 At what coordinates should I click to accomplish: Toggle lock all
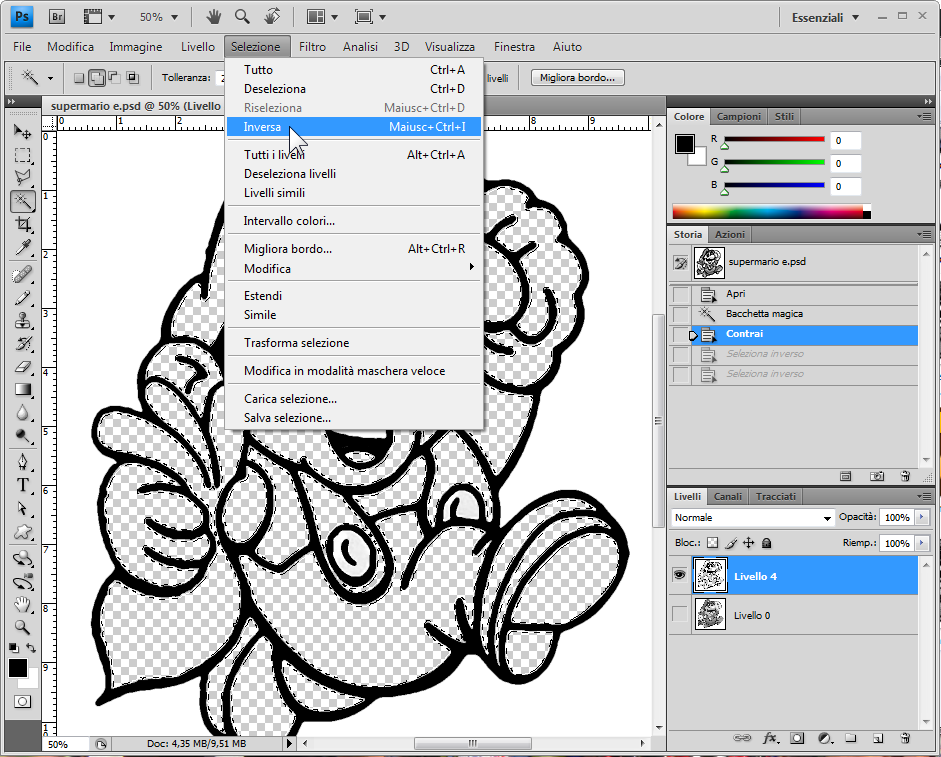(766, 543)
